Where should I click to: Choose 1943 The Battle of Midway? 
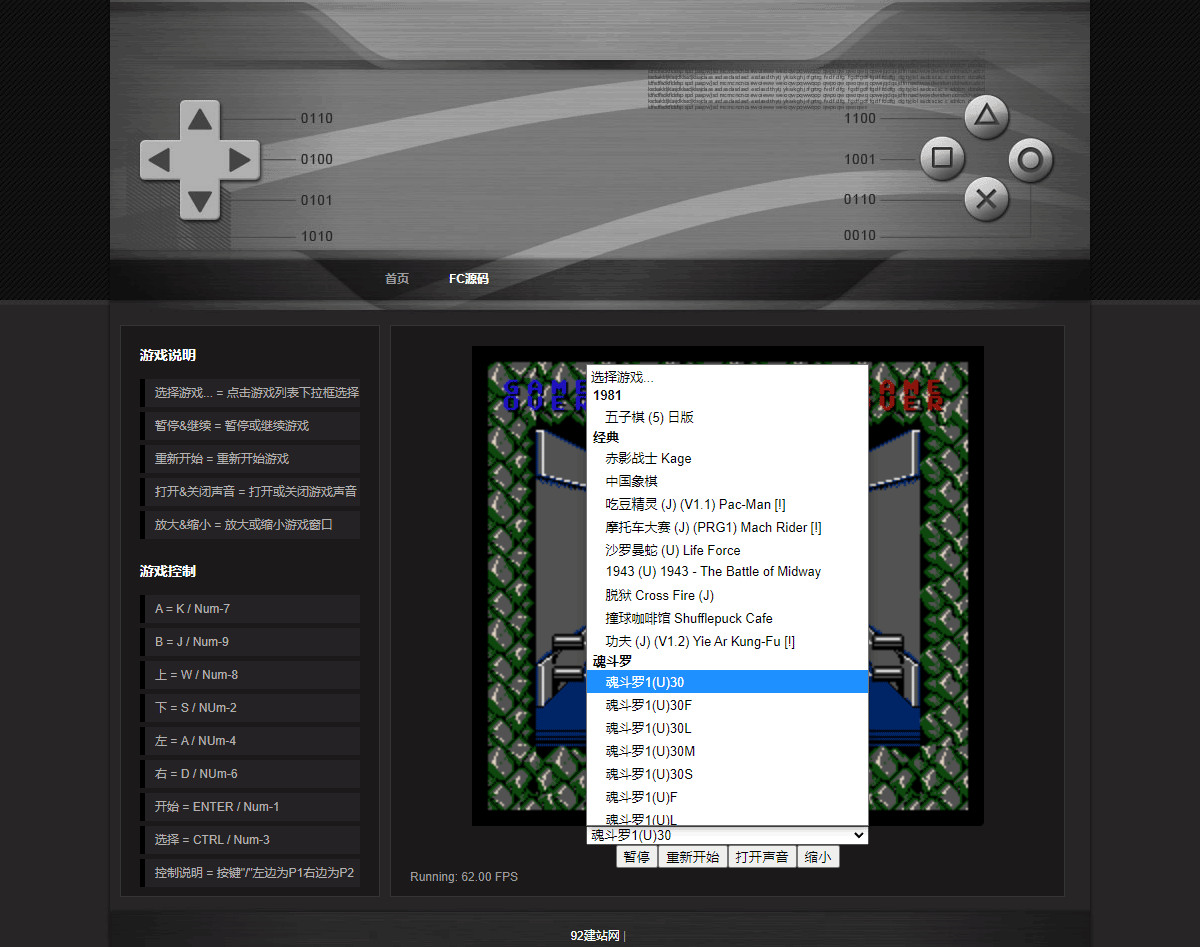[727, 572]
